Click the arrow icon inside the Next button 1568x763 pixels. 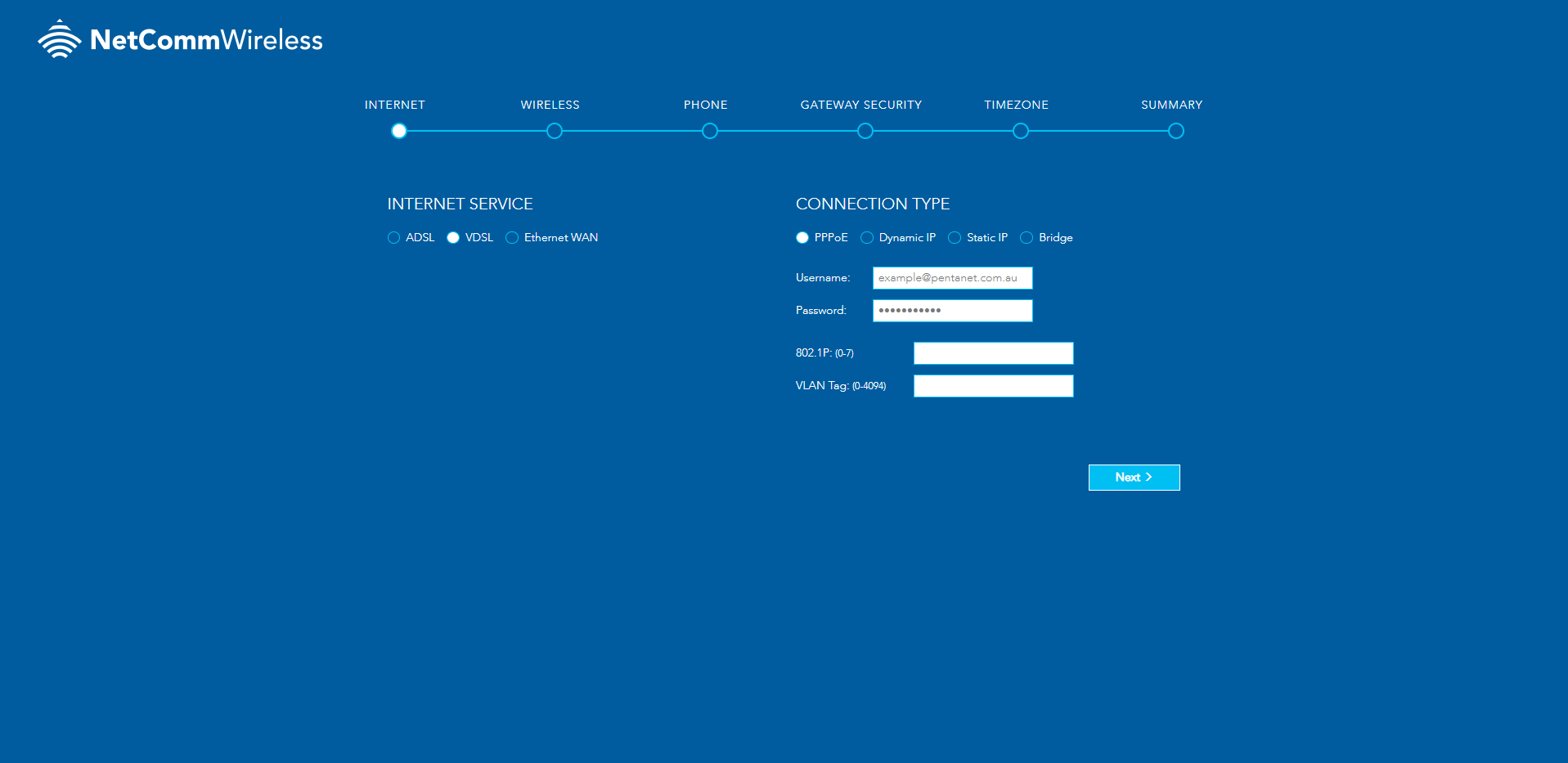tap(1148, 477)
